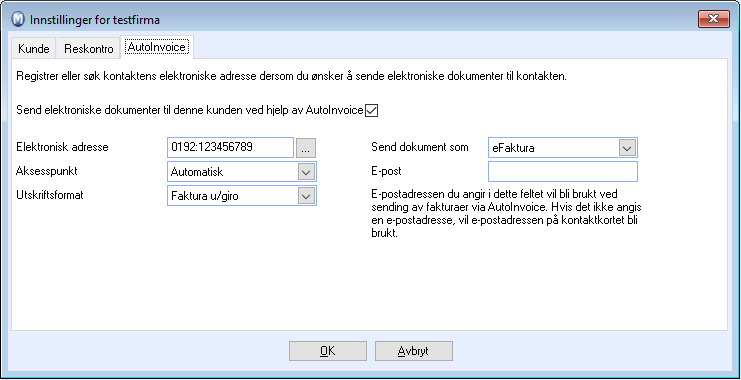Select the AutoInvoice tab
Image resolution: width=741 pixels, height=380 pixels.
click(x=157, y=47)
